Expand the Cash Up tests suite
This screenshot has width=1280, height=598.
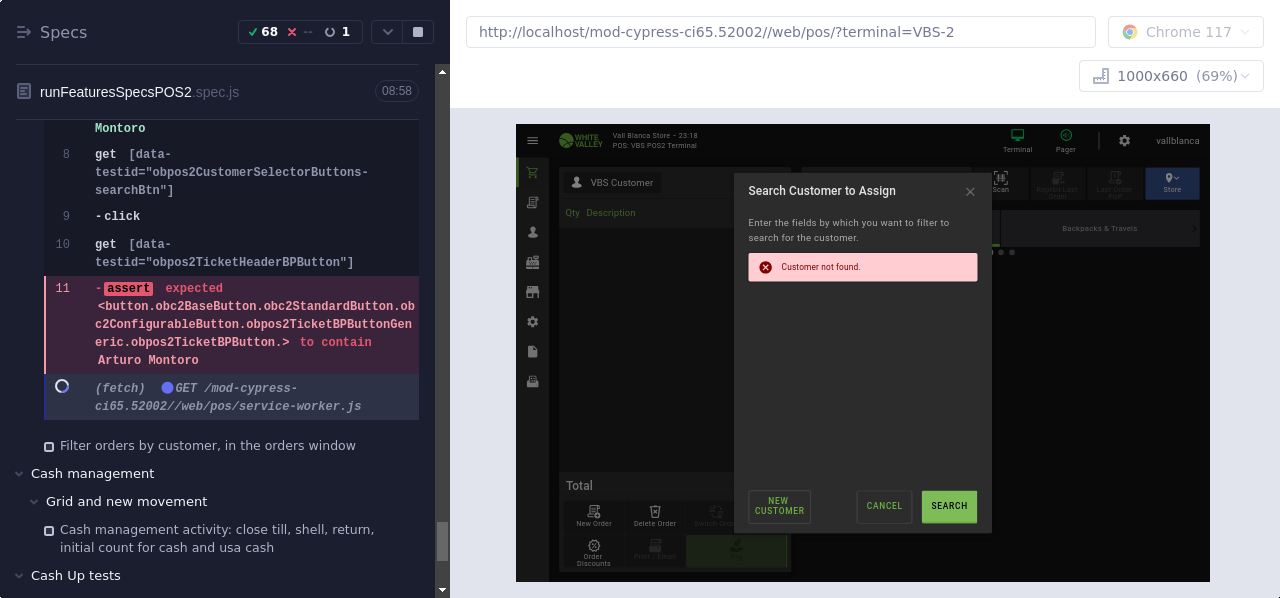(20, 576)
